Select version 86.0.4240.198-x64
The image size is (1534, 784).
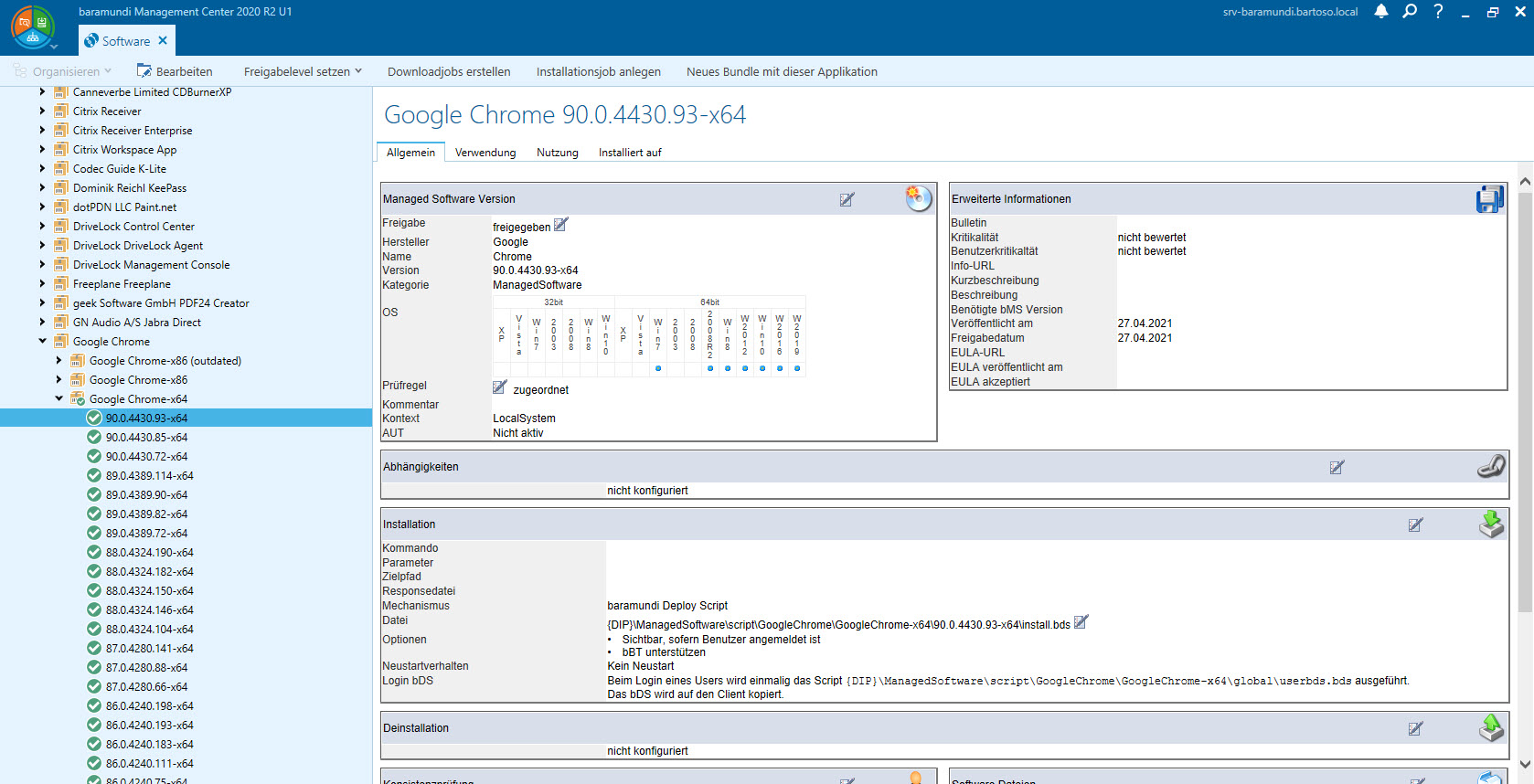point(149,705)
